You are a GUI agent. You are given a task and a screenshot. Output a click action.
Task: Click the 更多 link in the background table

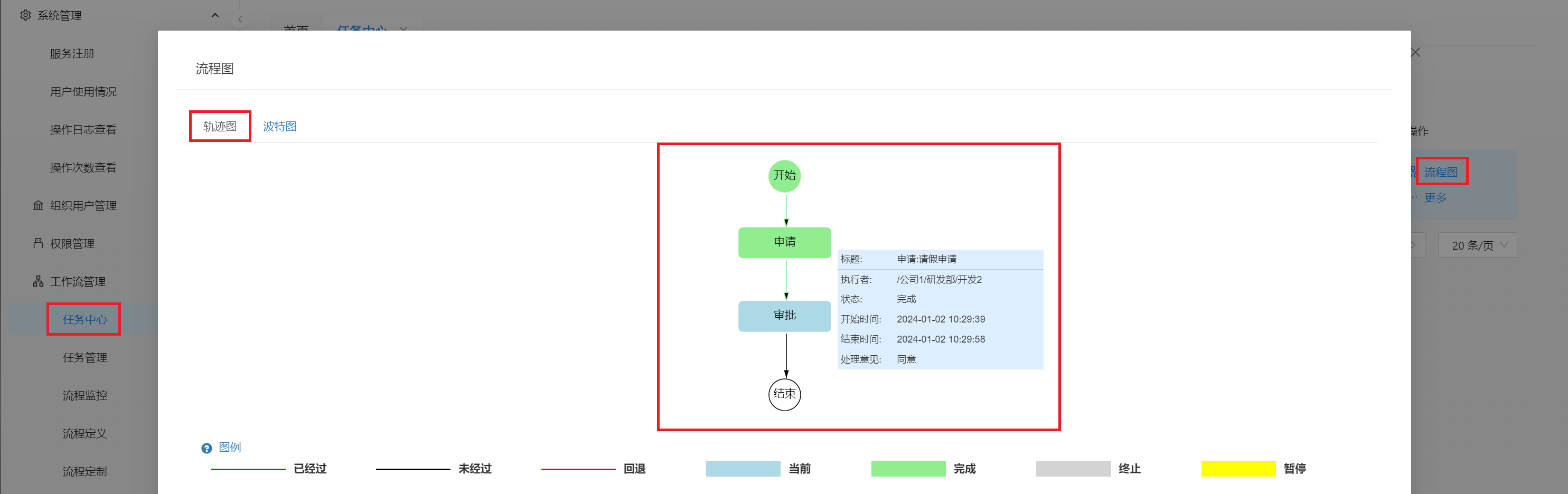1435,198
